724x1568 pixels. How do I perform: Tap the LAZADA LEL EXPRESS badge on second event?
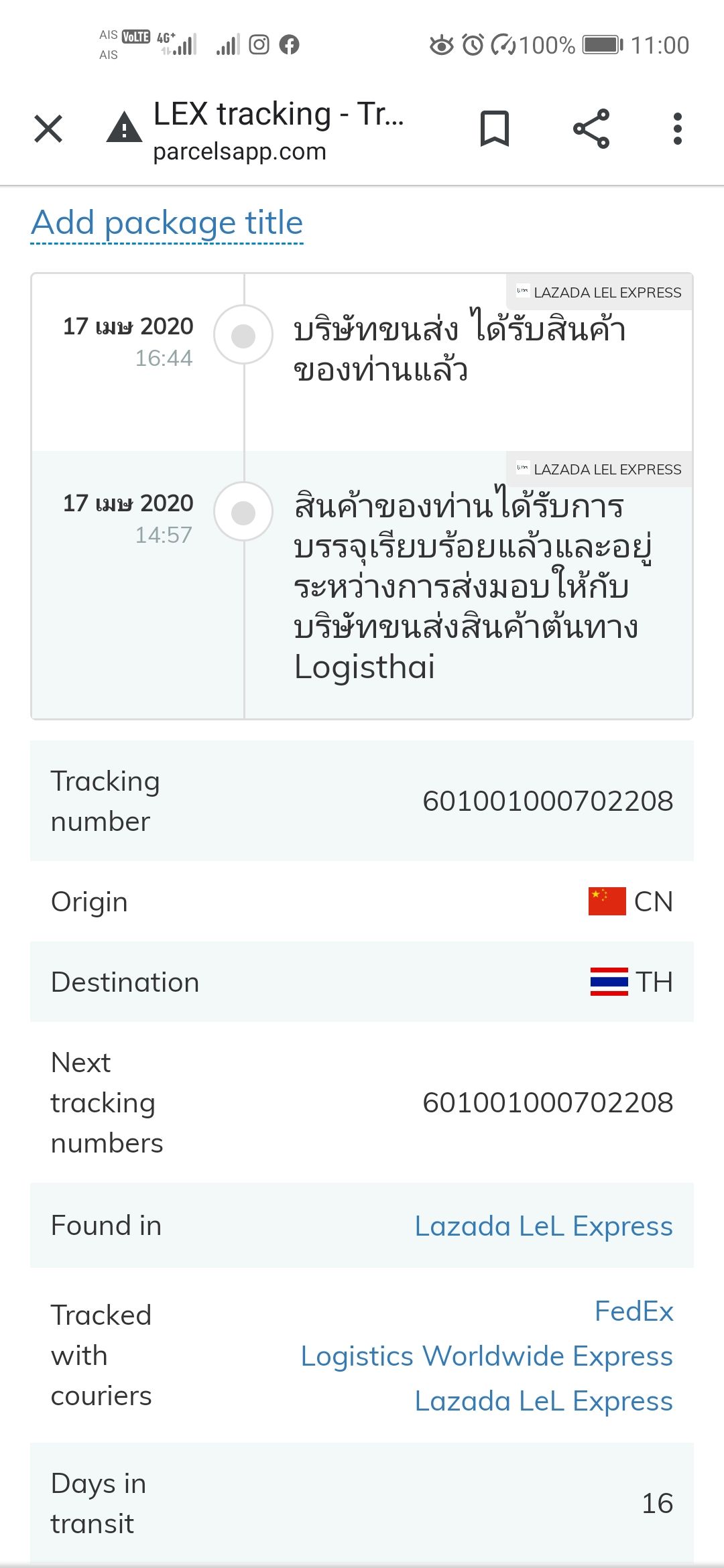599,469
